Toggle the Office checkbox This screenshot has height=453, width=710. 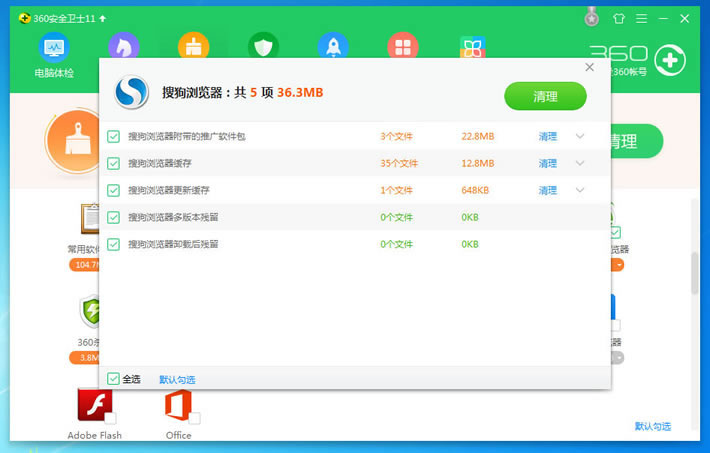coord(194,418)
